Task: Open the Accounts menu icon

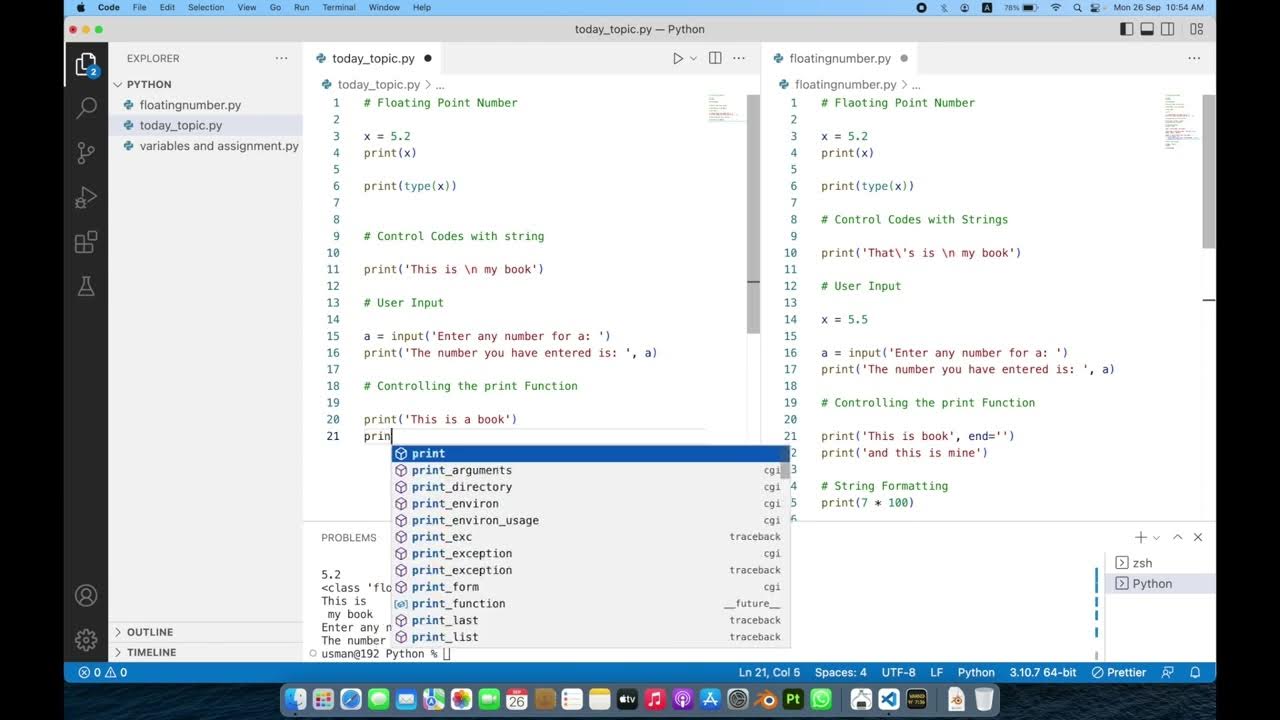Action: pyautogui.click(x=86, y=596)
